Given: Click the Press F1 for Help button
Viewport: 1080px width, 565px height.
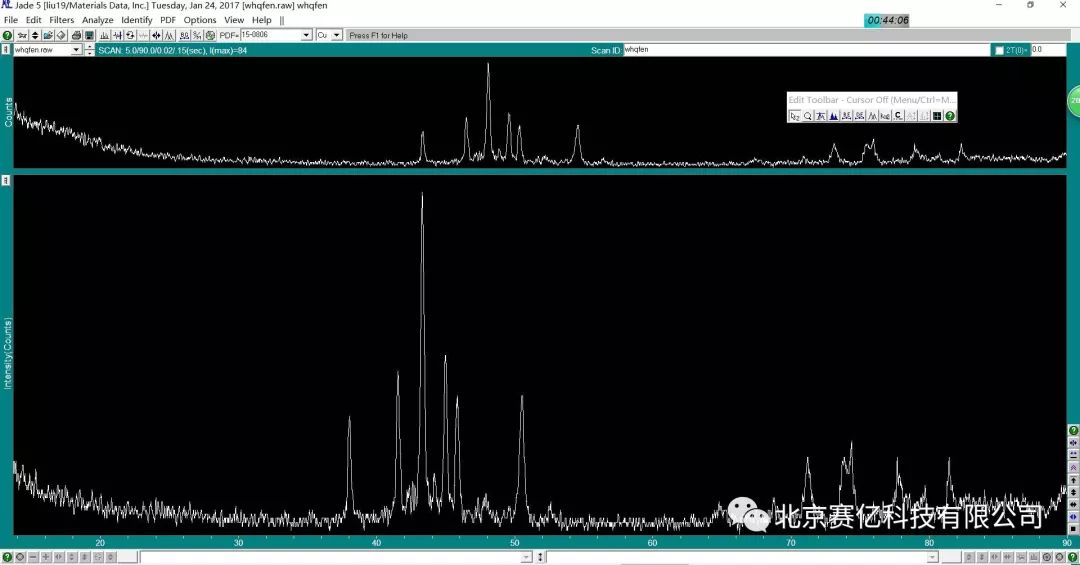Looking at the screenshot, I should tap(378, 35).
